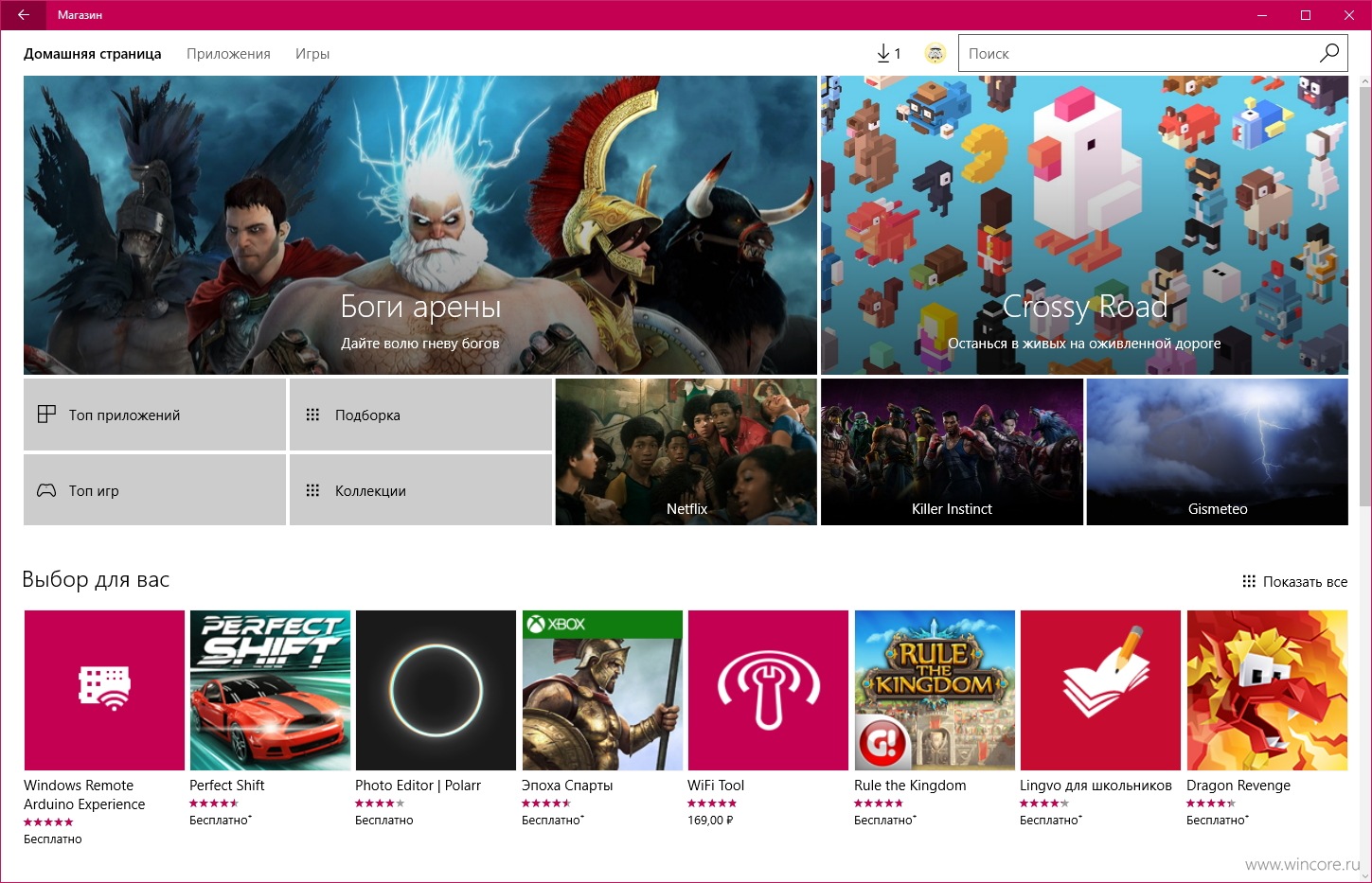Open the Подборка tile

[x=420, y=415]
